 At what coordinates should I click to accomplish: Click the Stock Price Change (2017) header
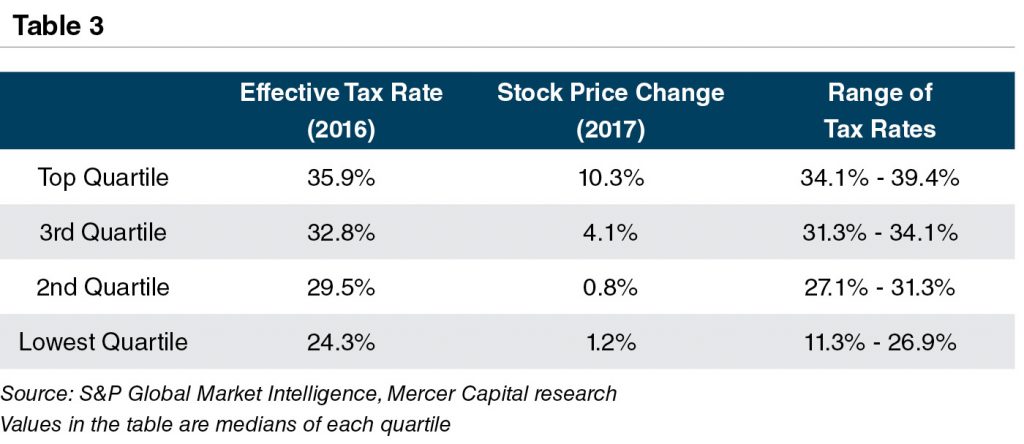[x=610, y=110]
